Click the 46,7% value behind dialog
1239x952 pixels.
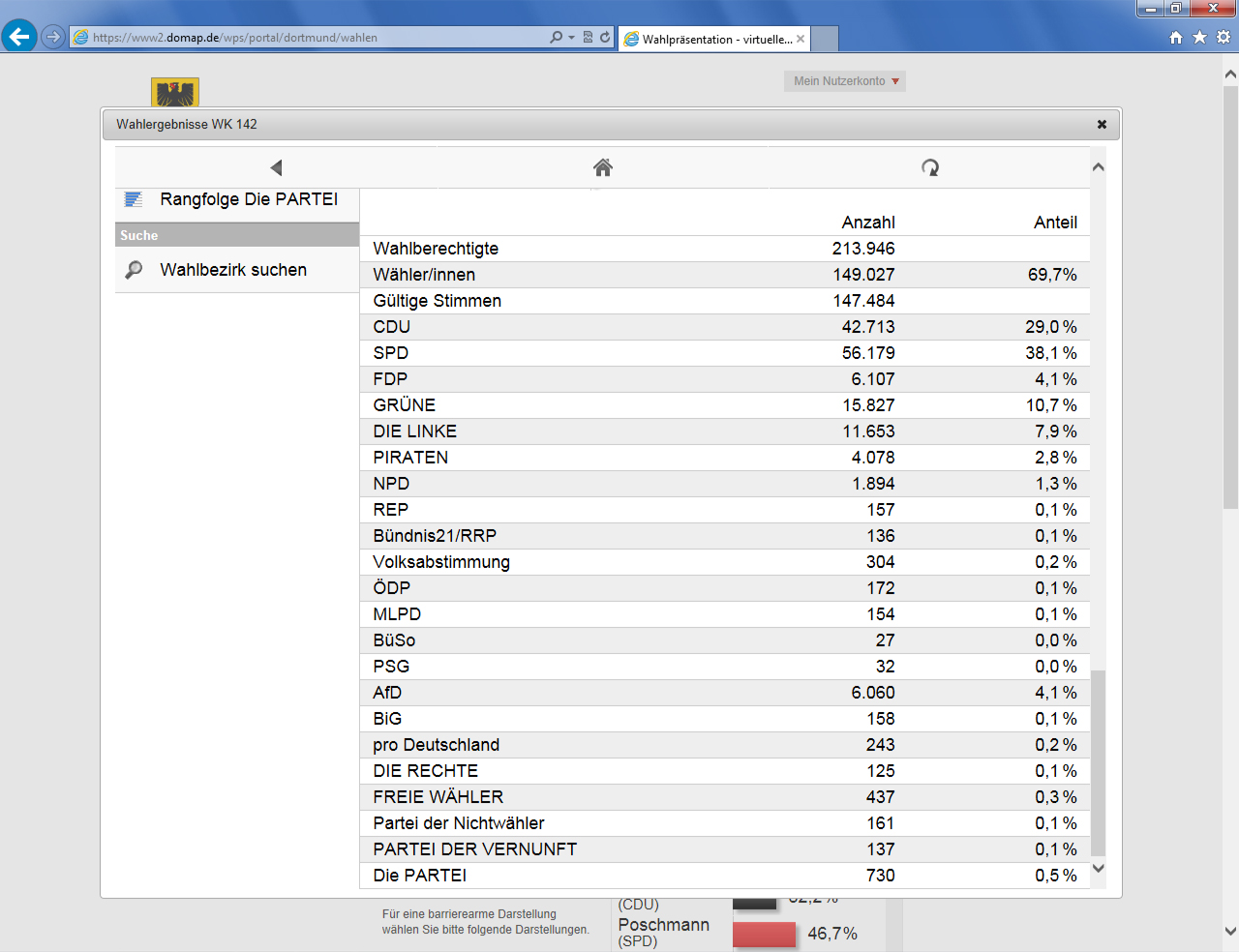[832, 934]
